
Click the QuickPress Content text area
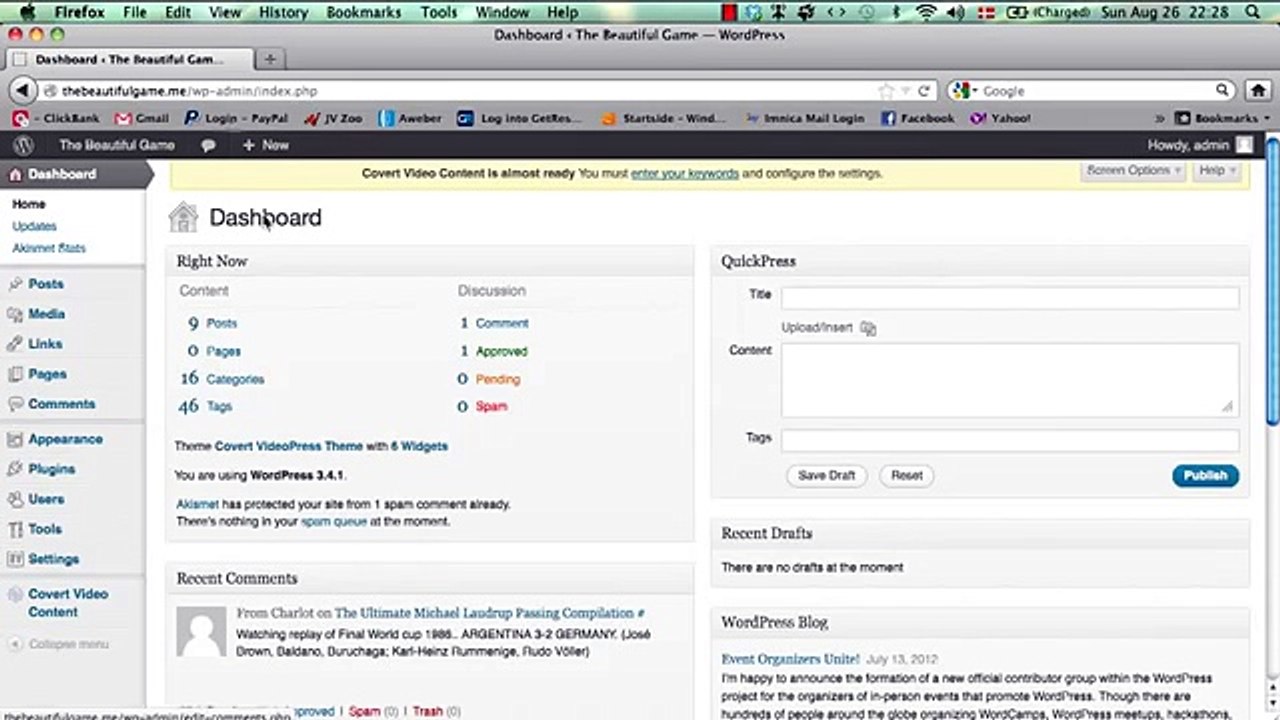click(1010, 380)
